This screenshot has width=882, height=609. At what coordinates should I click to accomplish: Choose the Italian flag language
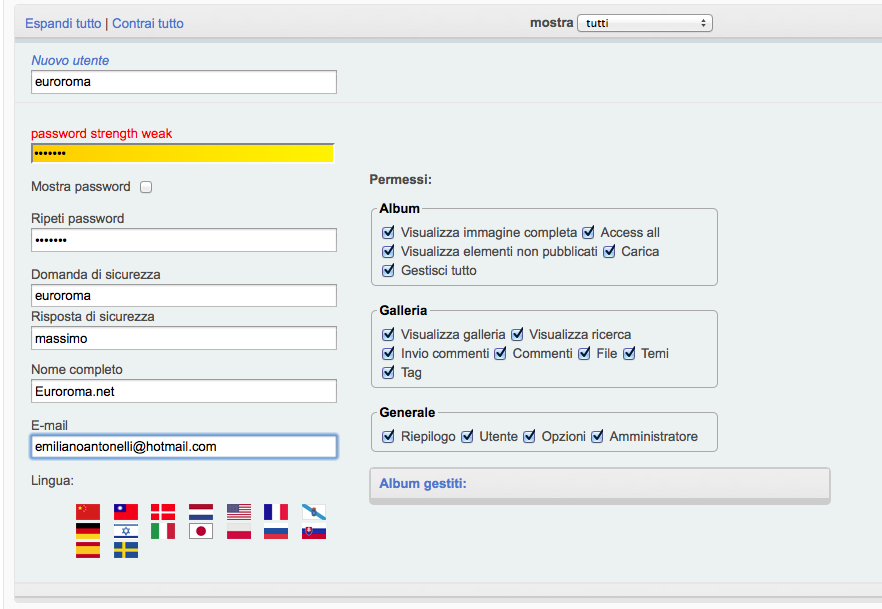point(163,531)
